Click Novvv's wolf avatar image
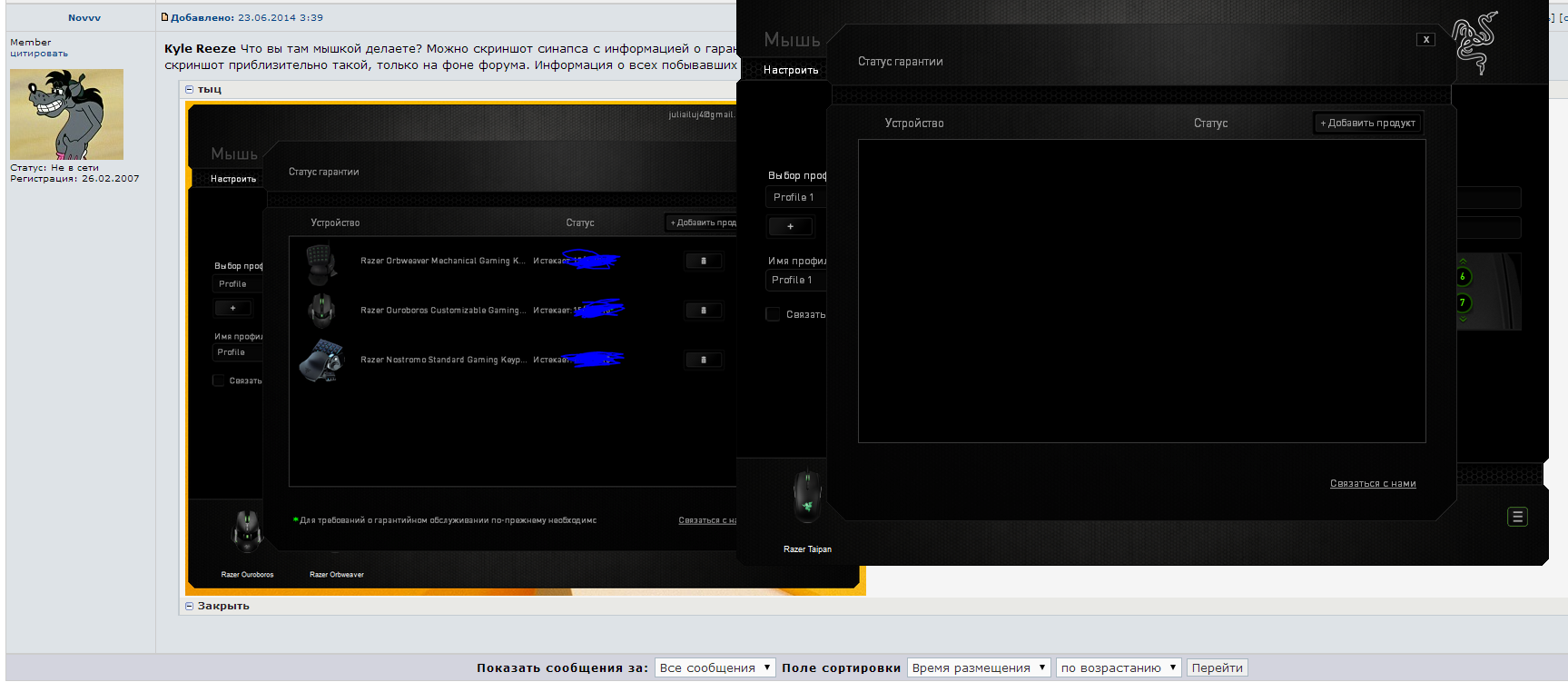 coord(66,114)
